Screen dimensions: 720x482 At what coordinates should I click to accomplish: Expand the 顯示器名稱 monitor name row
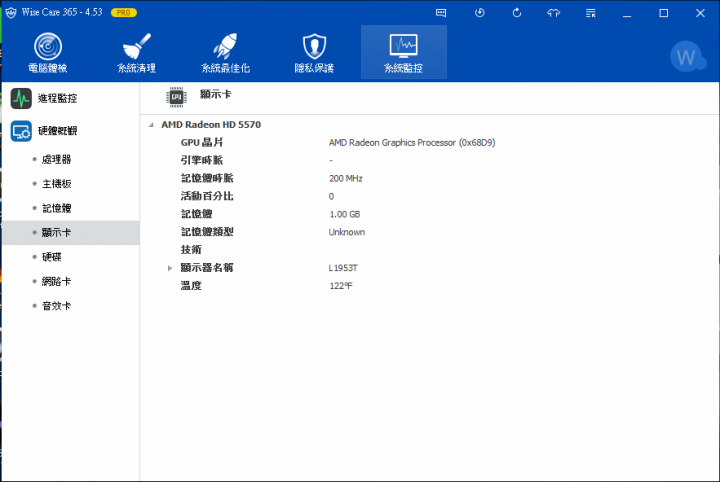(170, 268)
